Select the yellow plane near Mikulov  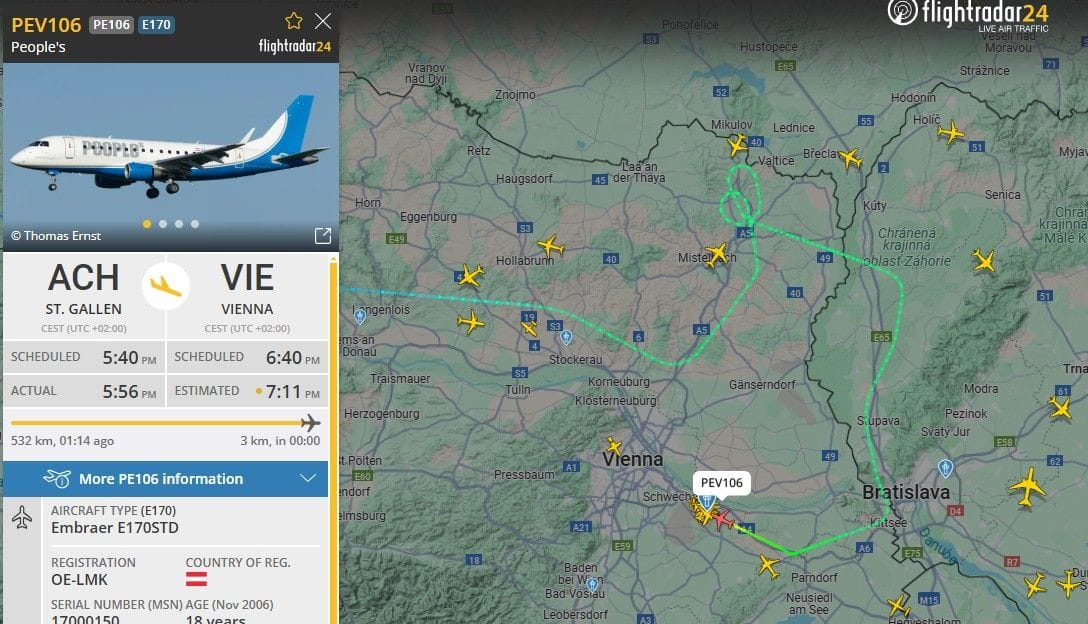[737, 144]
